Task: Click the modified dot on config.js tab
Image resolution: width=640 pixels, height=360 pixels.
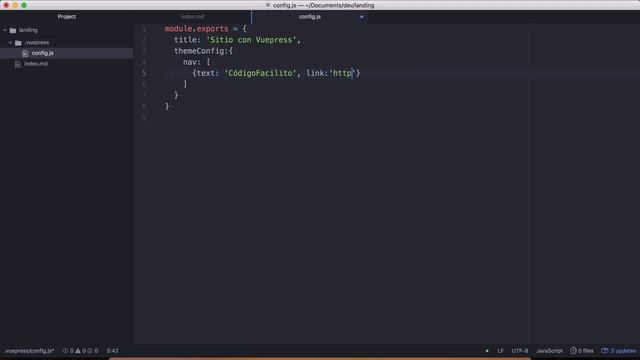Action: tap(362, 17)
